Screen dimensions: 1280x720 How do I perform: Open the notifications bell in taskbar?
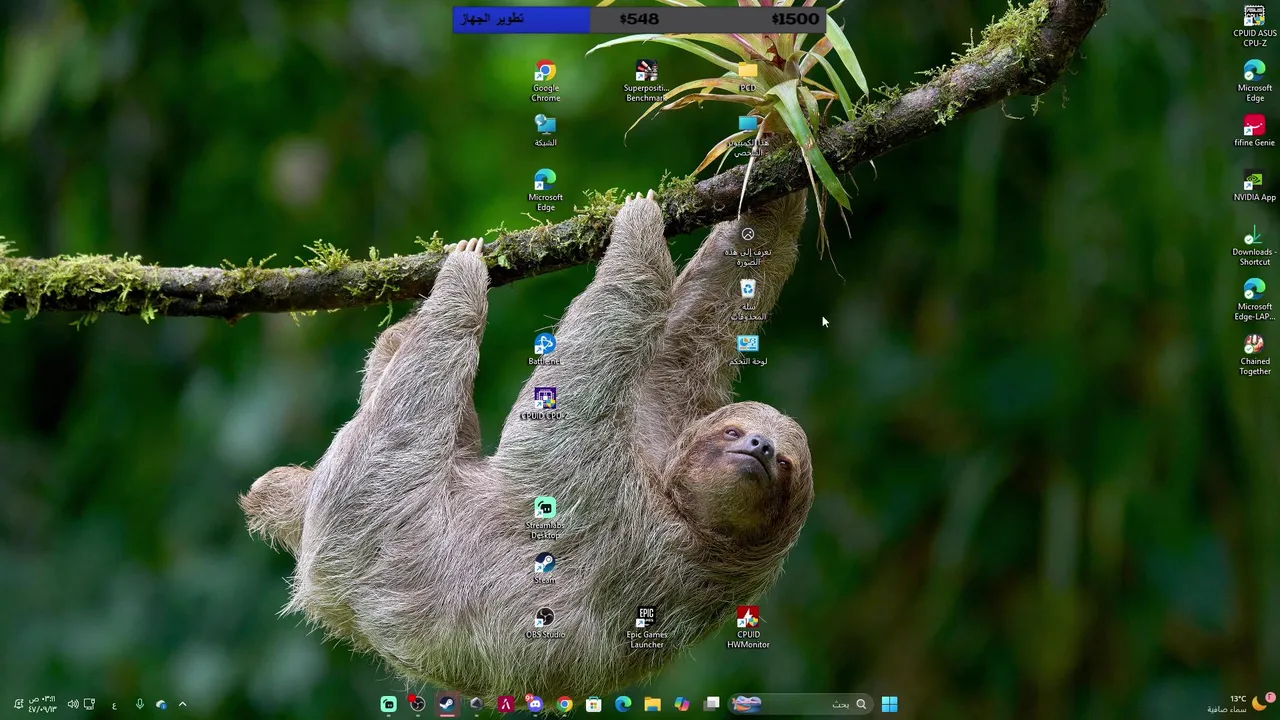pos(17,704)
